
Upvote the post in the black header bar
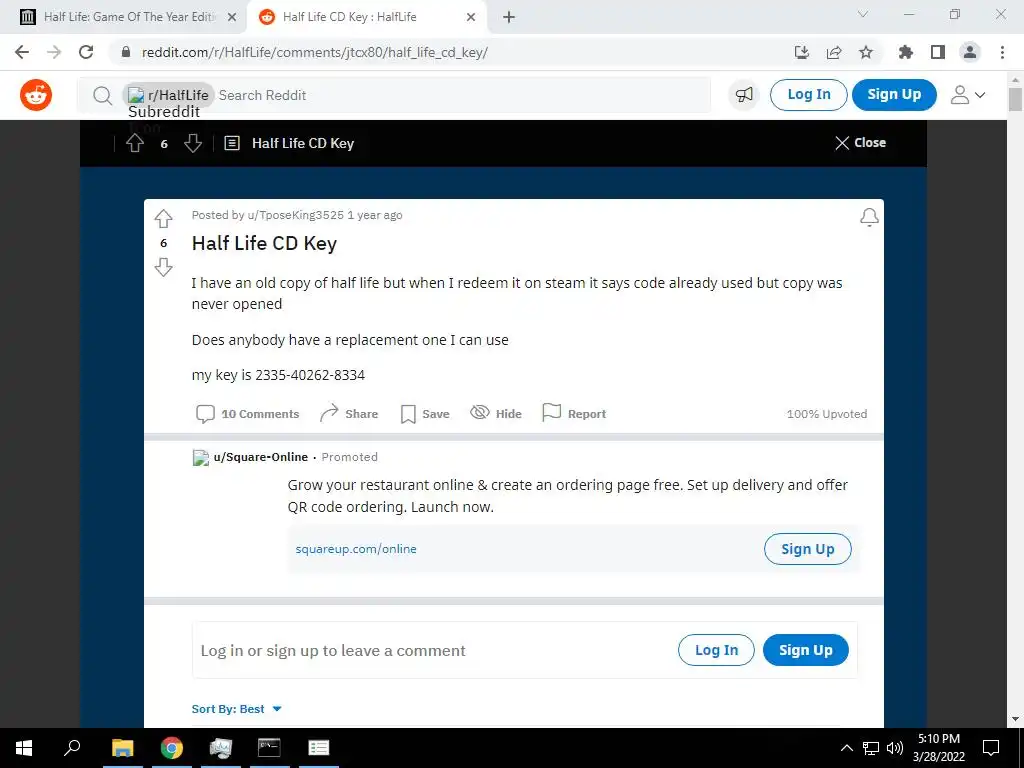(135, 143)
